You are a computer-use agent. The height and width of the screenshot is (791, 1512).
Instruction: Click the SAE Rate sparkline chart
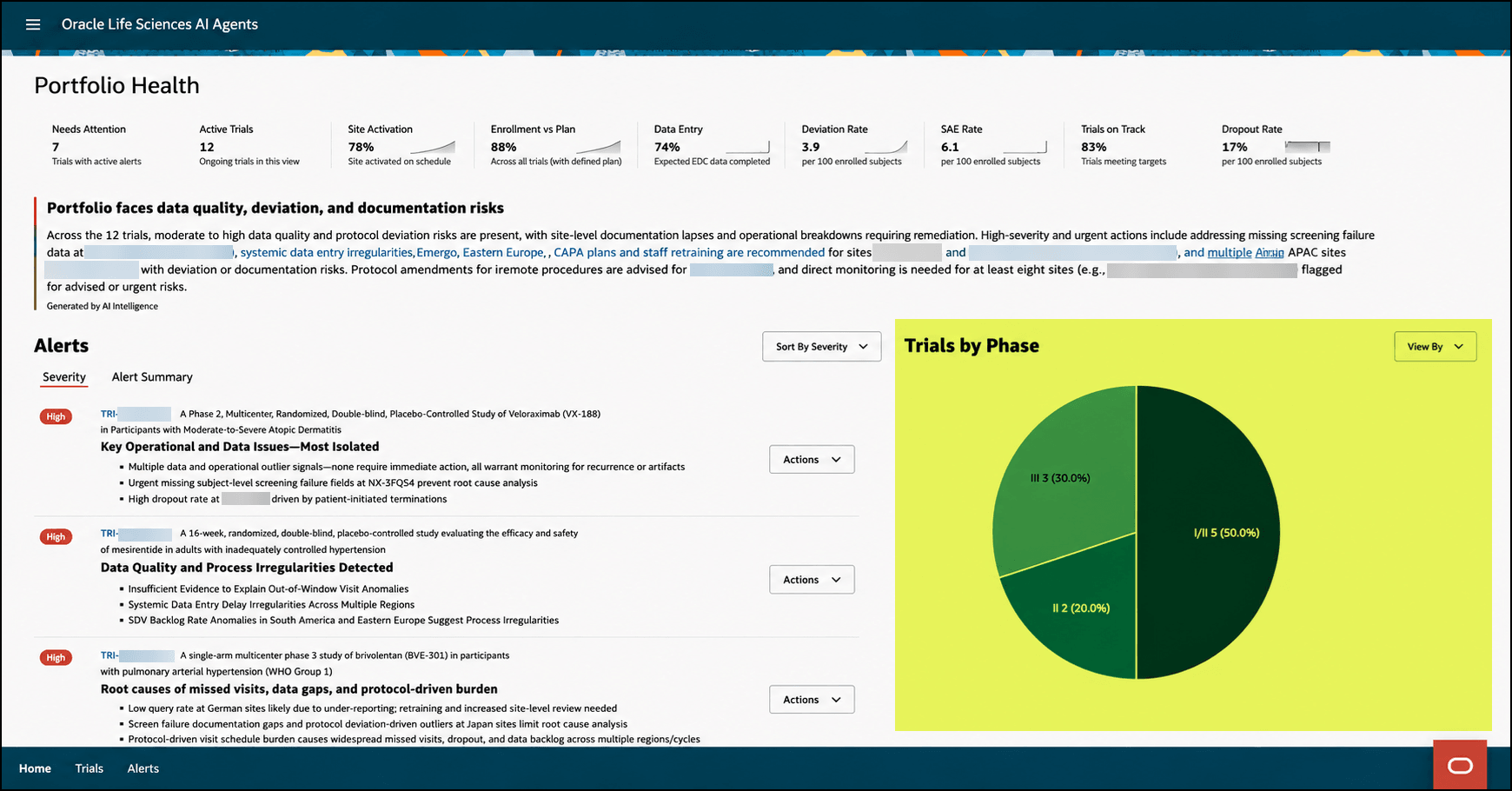pos(1025,147)
